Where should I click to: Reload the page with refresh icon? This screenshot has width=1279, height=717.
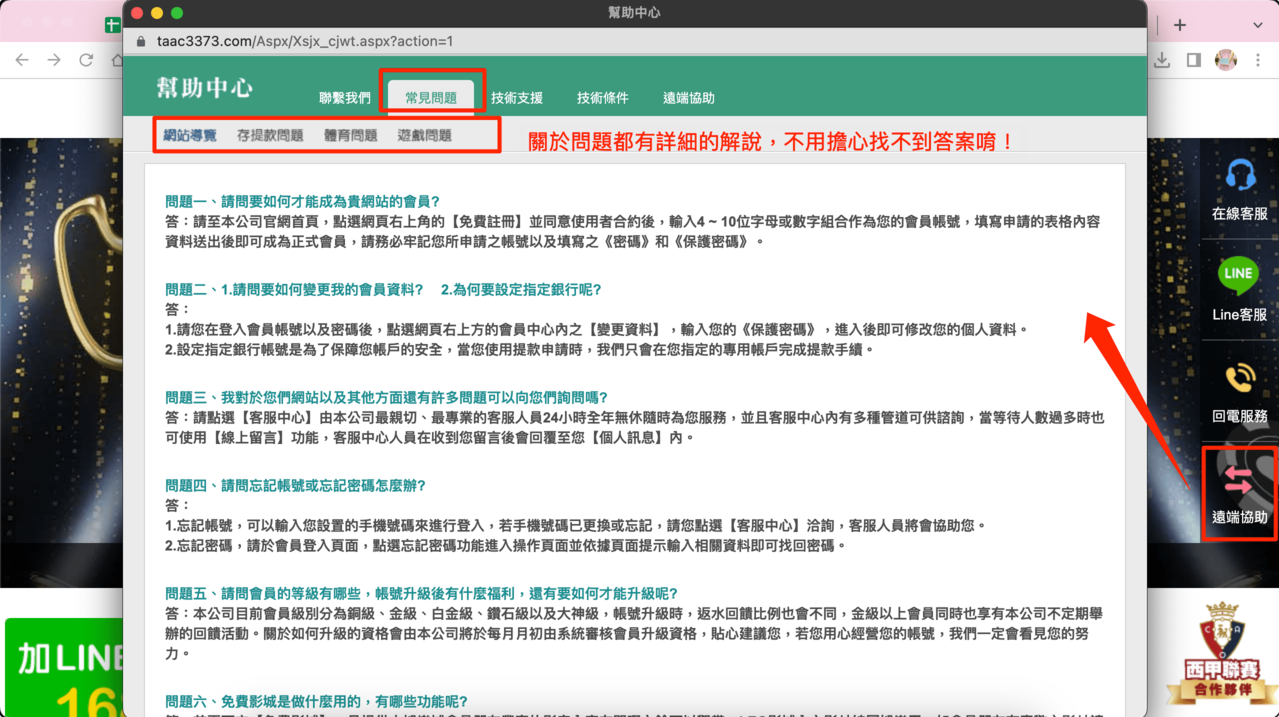pos(86,60)
